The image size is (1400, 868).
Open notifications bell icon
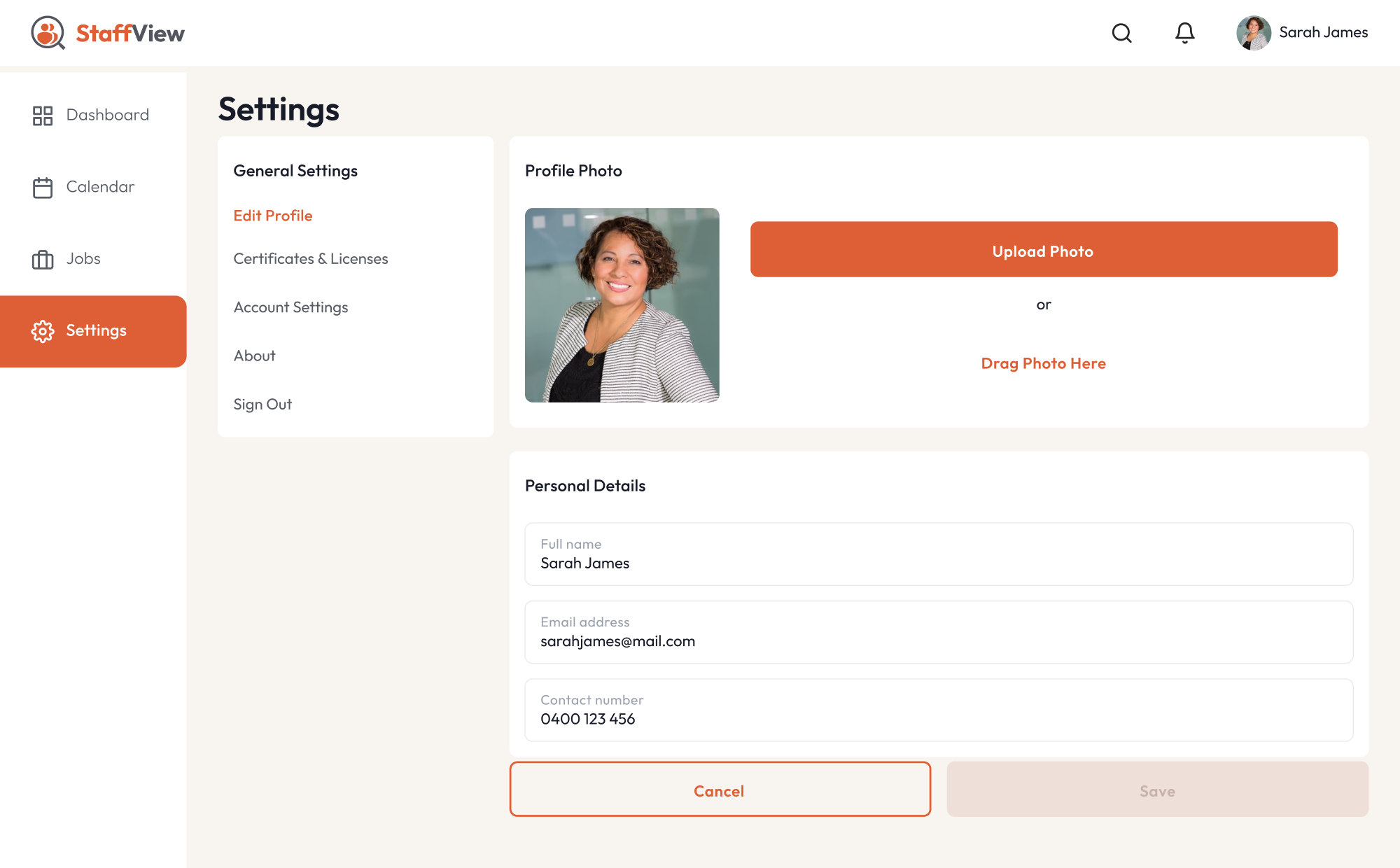[1184, 33]
